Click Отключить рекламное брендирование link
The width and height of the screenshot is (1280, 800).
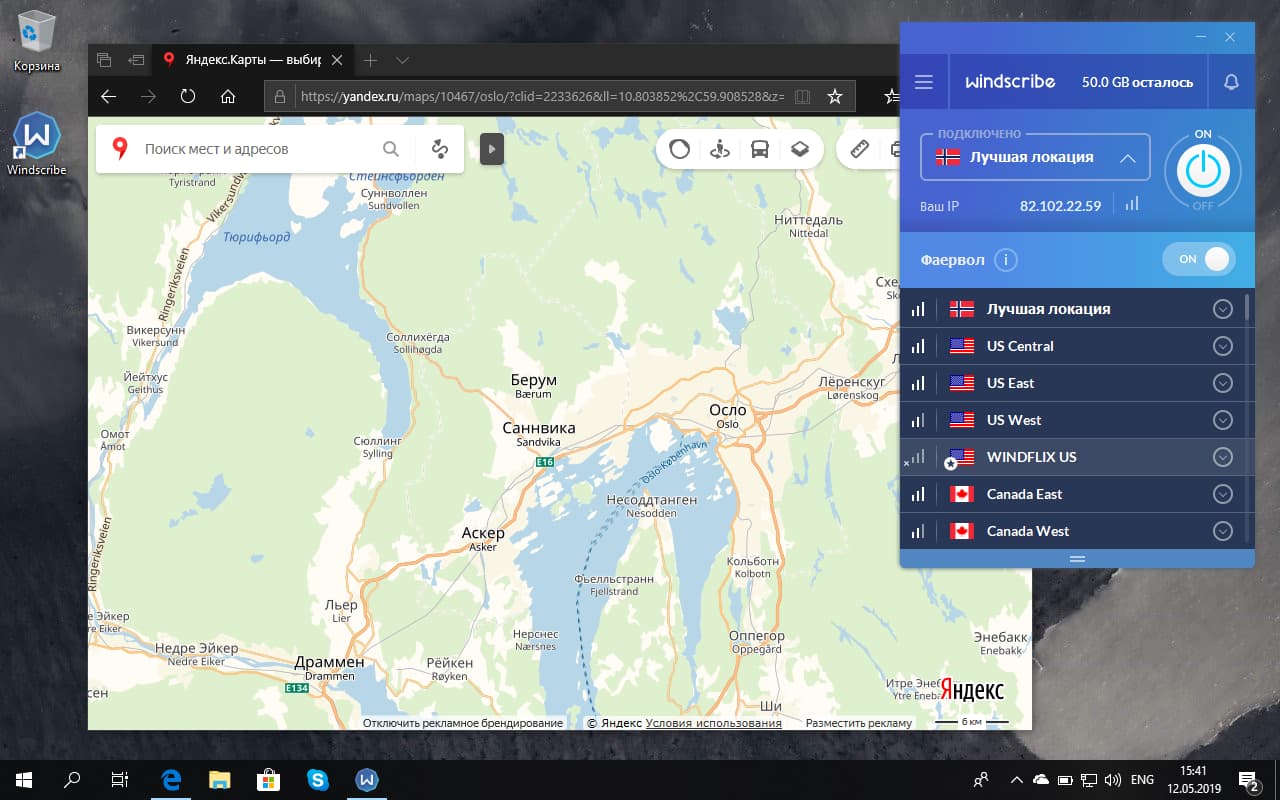pos(463,723)
